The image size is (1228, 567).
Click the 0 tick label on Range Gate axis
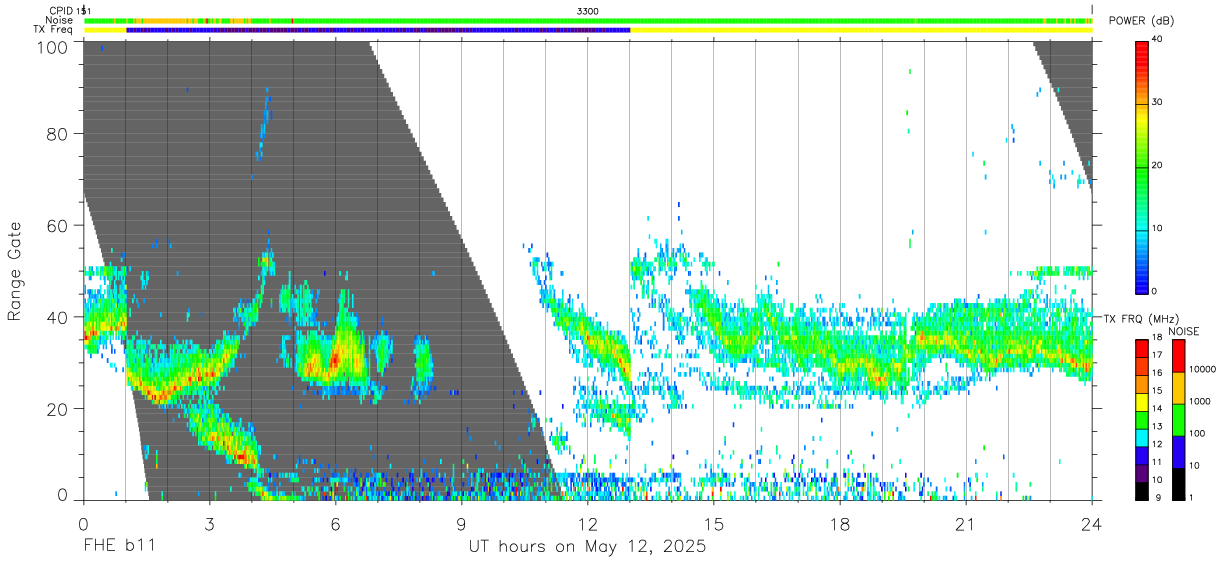coord(62,495)
